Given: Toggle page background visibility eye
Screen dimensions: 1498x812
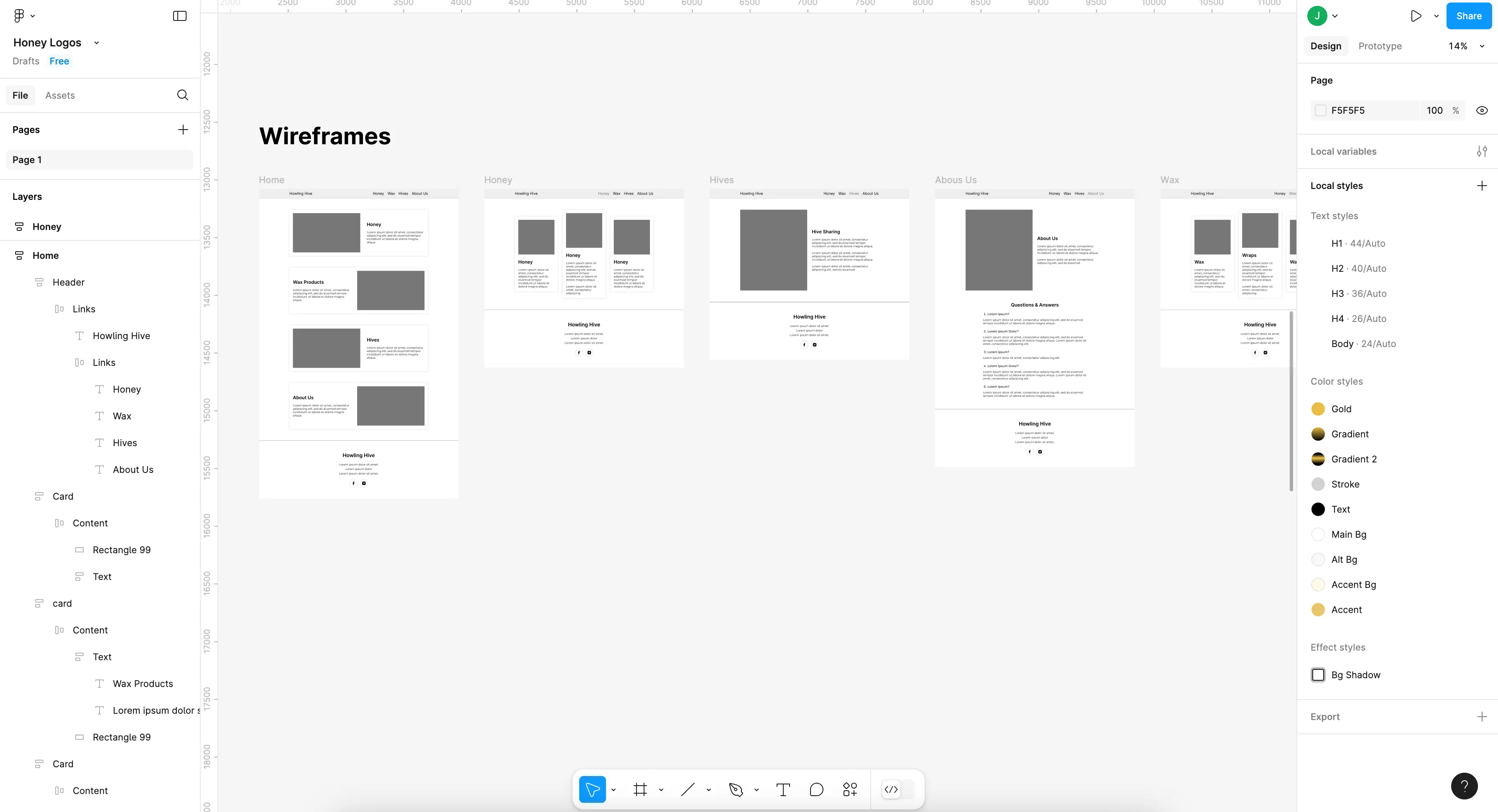Looking at the screenshot, I should click(x=1482, y=110).
